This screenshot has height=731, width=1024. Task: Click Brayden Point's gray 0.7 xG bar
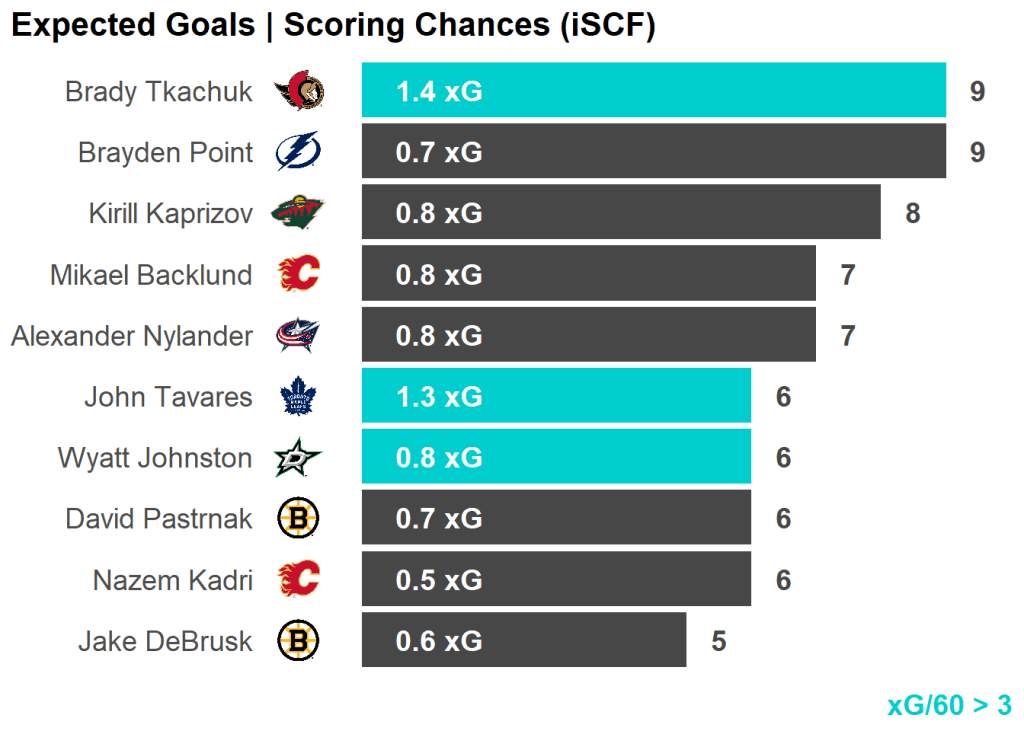[653, 153]
